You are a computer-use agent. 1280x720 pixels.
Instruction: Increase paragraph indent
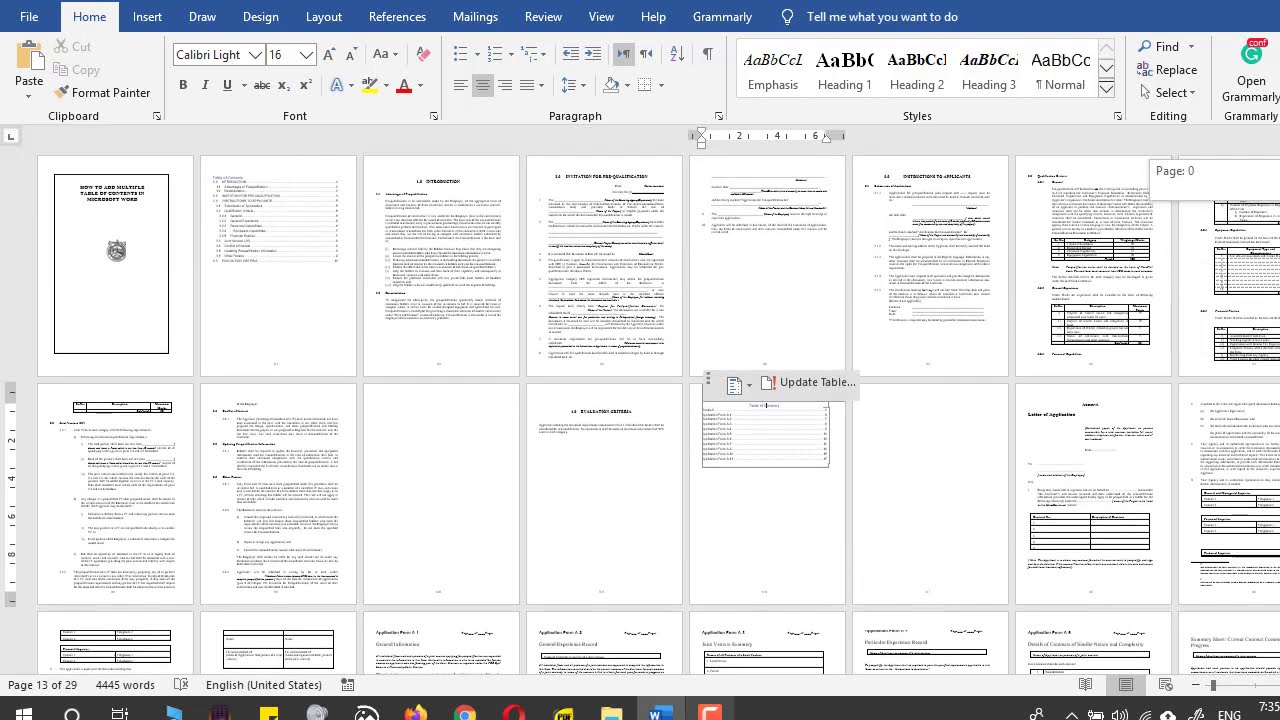(x=594, y=54)
